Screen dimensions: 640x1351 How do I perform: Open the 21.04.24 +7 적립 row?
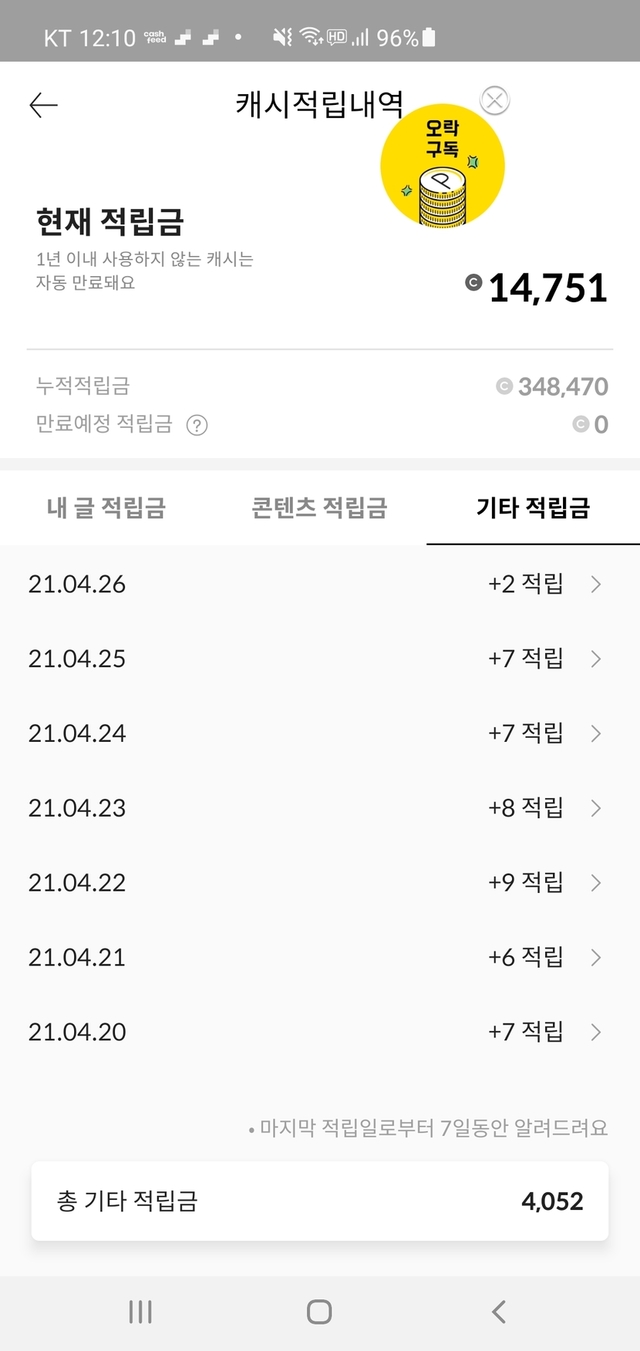click(x=320, y=734)
